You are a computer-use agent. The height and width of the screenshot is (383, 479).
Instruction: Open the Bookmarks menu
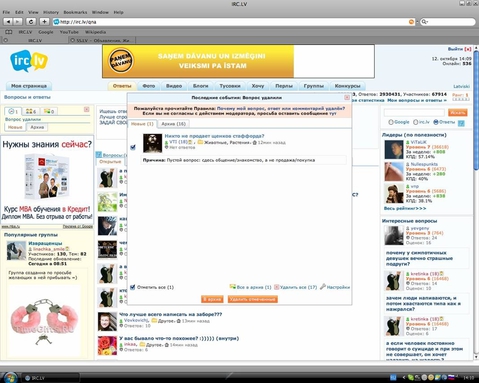pyautogui.click(x=75, y=12)
